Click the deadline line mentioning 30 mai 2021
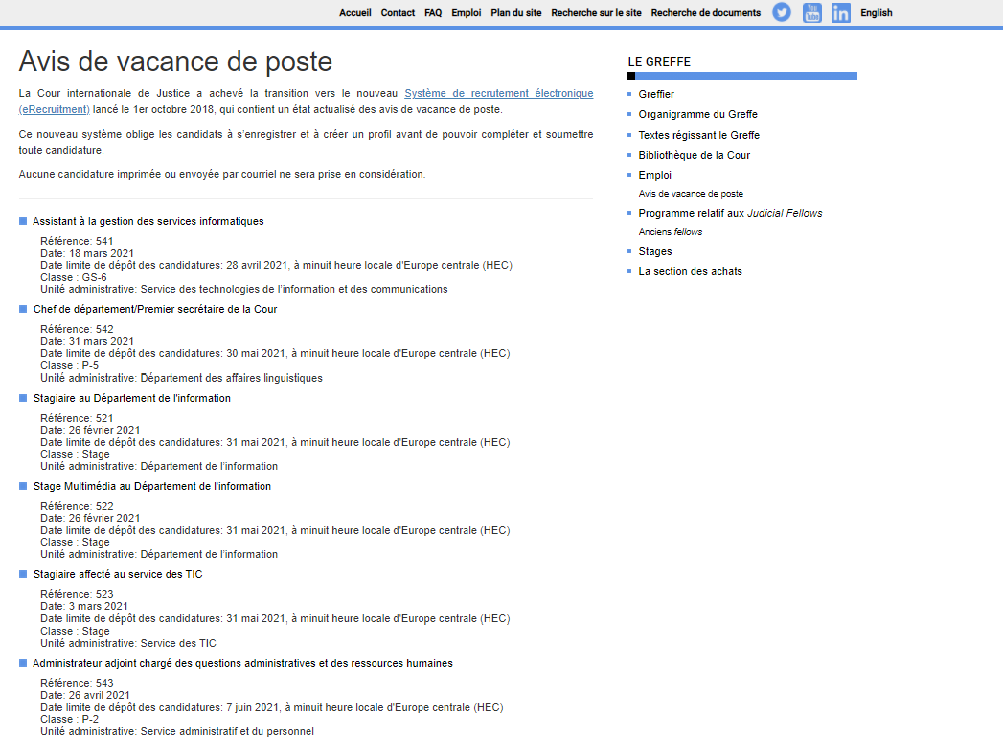Screen dimensions: 1003x747 275,354
